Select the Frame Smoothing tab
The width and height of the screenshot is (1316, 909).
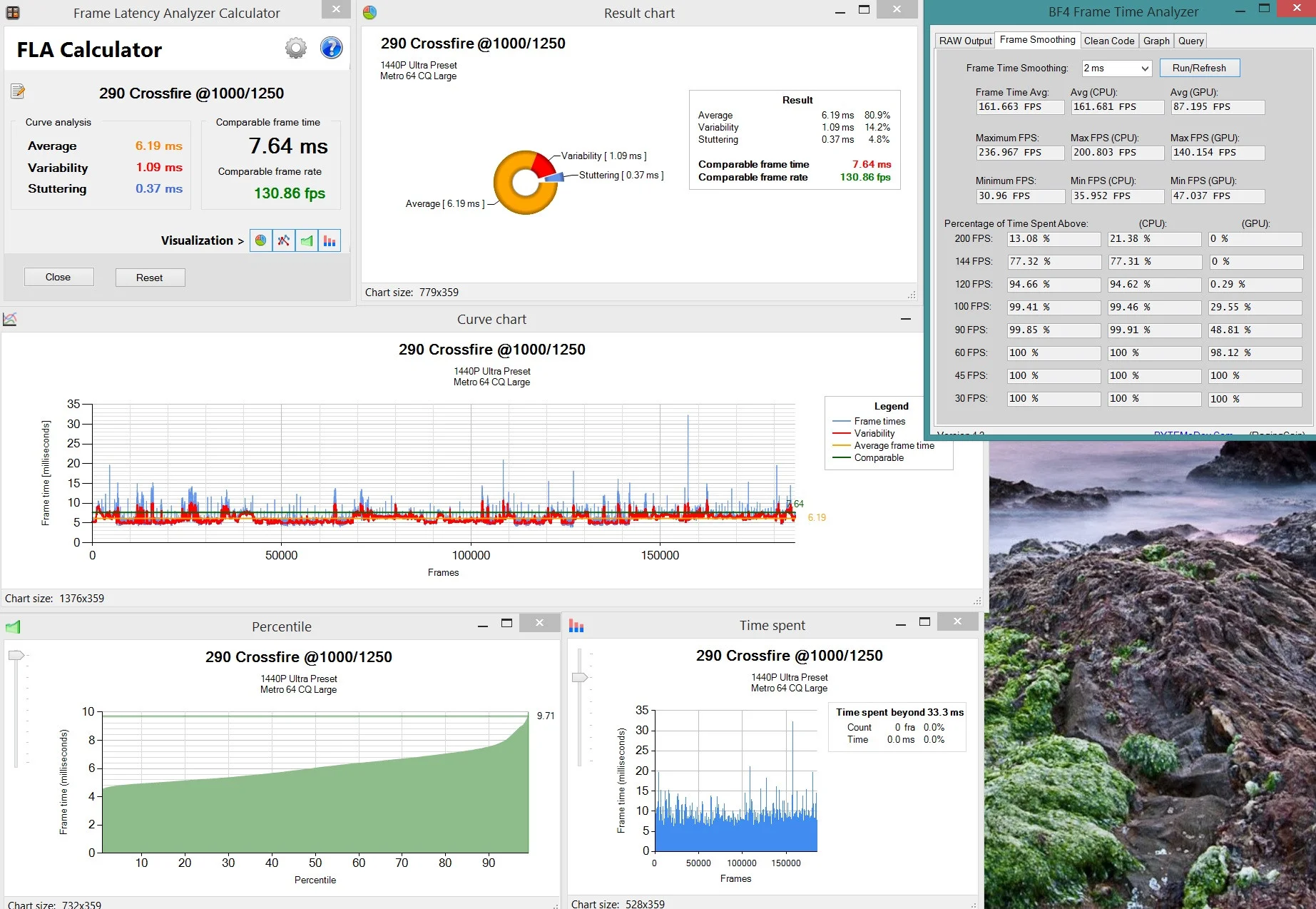1037,40
